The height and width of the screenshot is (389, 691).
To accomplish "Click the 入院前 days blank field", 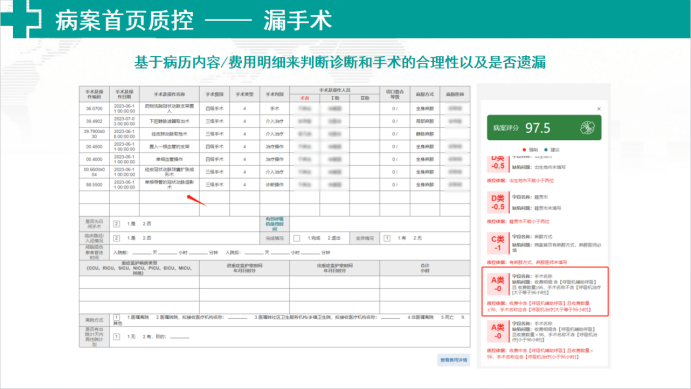I will [142, 252].
